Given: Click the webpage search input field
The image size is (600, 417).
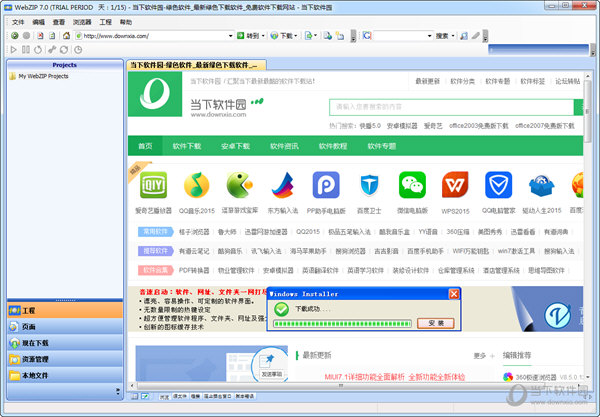Looking at the screenshot, I should pyautogui.click(x=452, y=107).
